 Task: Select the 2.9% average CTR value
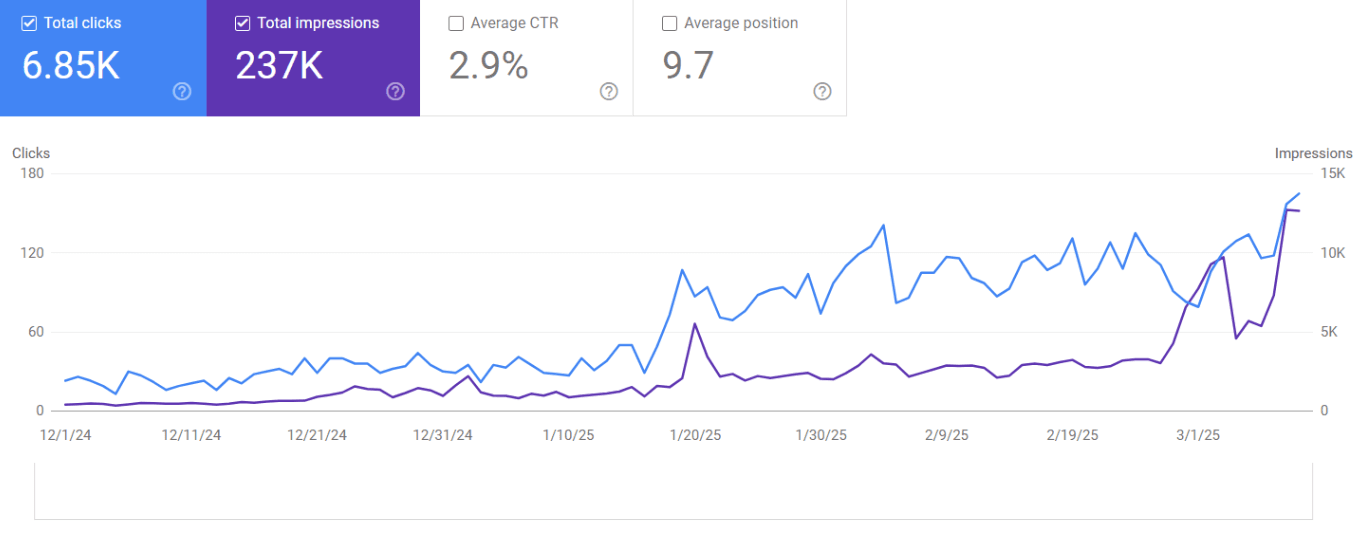point(488,66)
